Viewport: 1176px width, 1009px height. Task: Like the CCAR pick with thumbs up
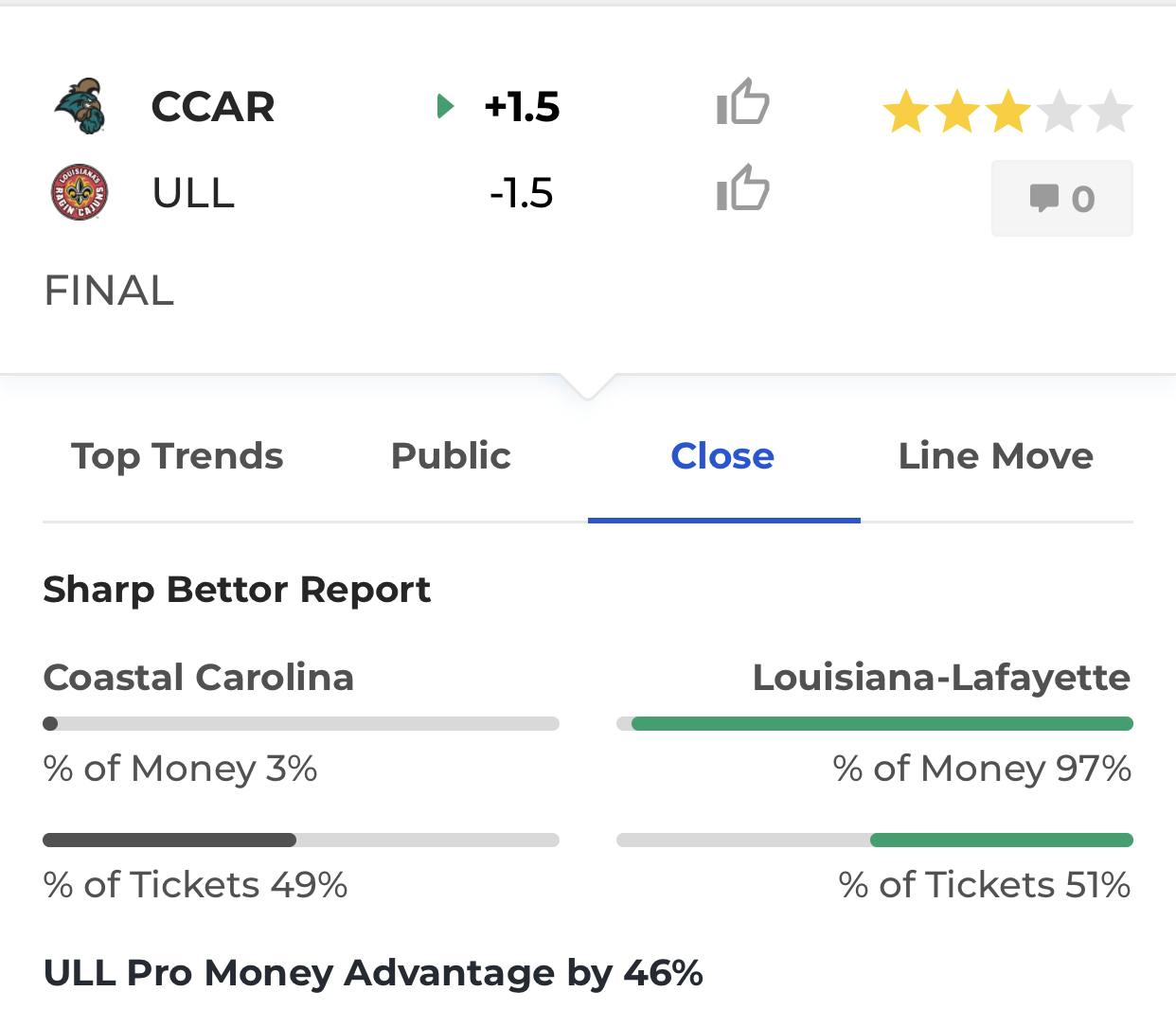743,102
